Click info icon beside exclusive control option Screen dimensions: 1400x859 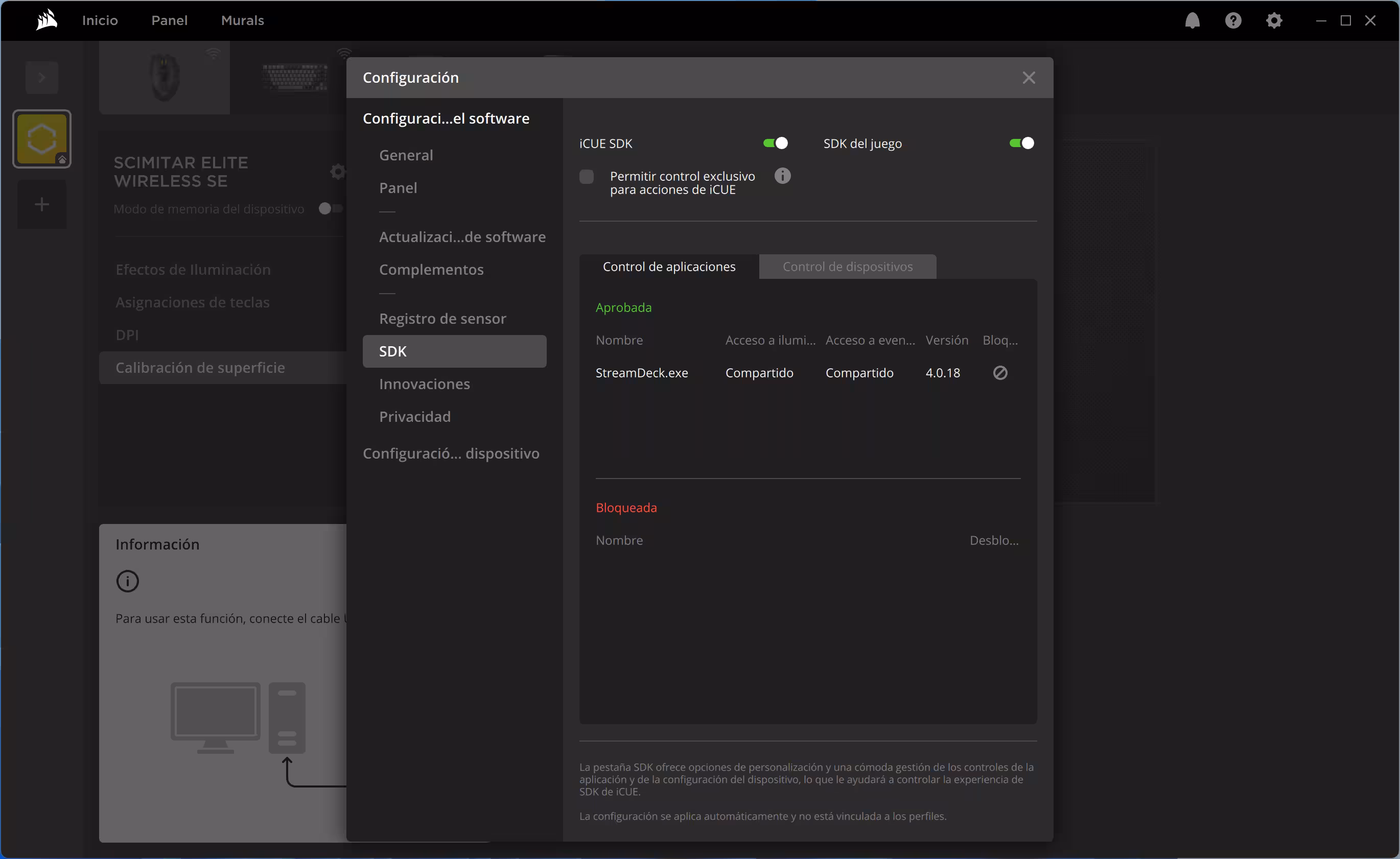(x=782, y=176)
